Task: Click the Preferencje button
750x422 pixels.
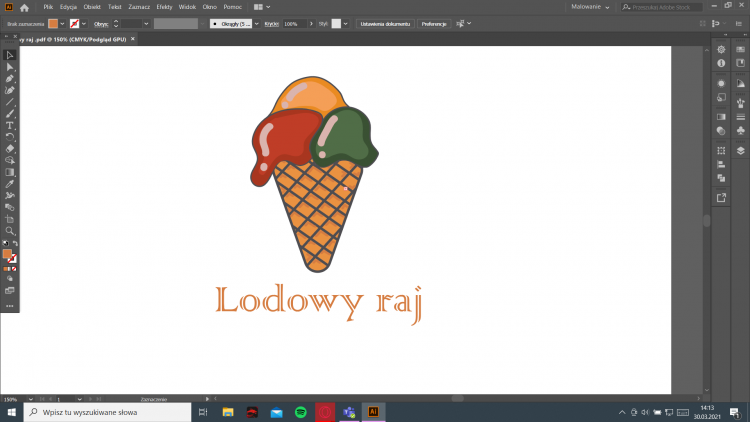Action: (x=433, y=23)
